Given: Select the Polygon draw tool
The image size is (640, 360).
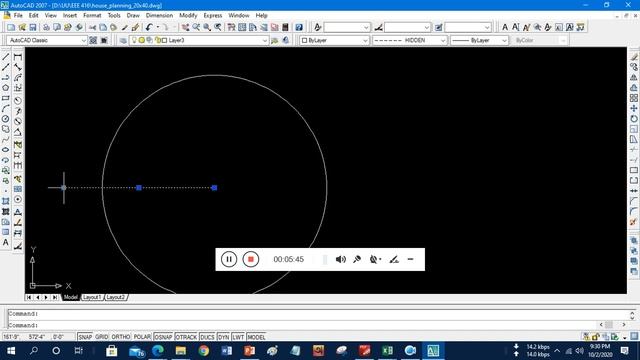Looking at the screenshot, I should coord(6,88).
